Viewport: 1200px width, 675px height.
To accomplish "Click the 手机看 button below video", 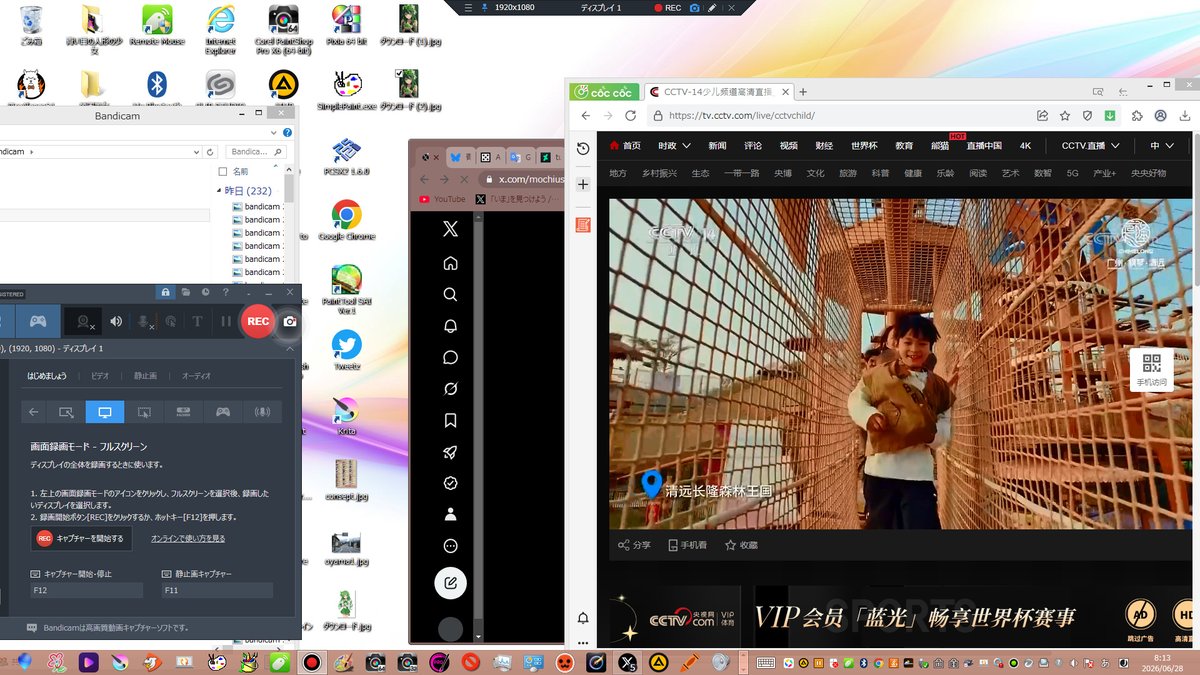I will click(686, 545).
